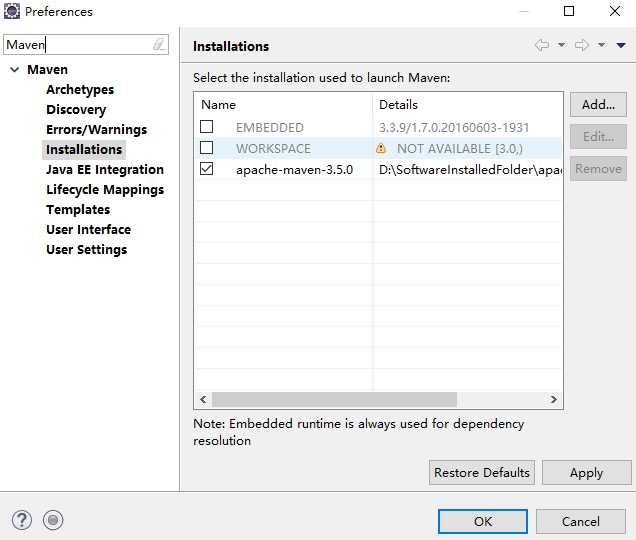Confirm with the OK button
The image size is (636, 540).
click(483, 521)
